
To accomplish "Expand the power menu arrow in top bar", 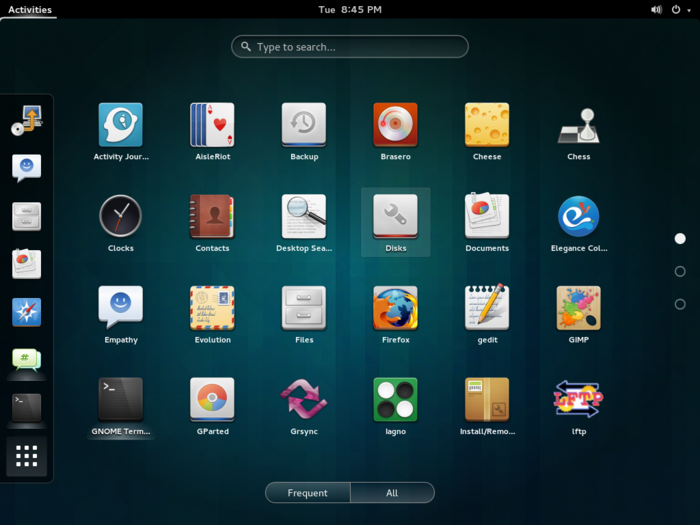I will pos(689,10).
